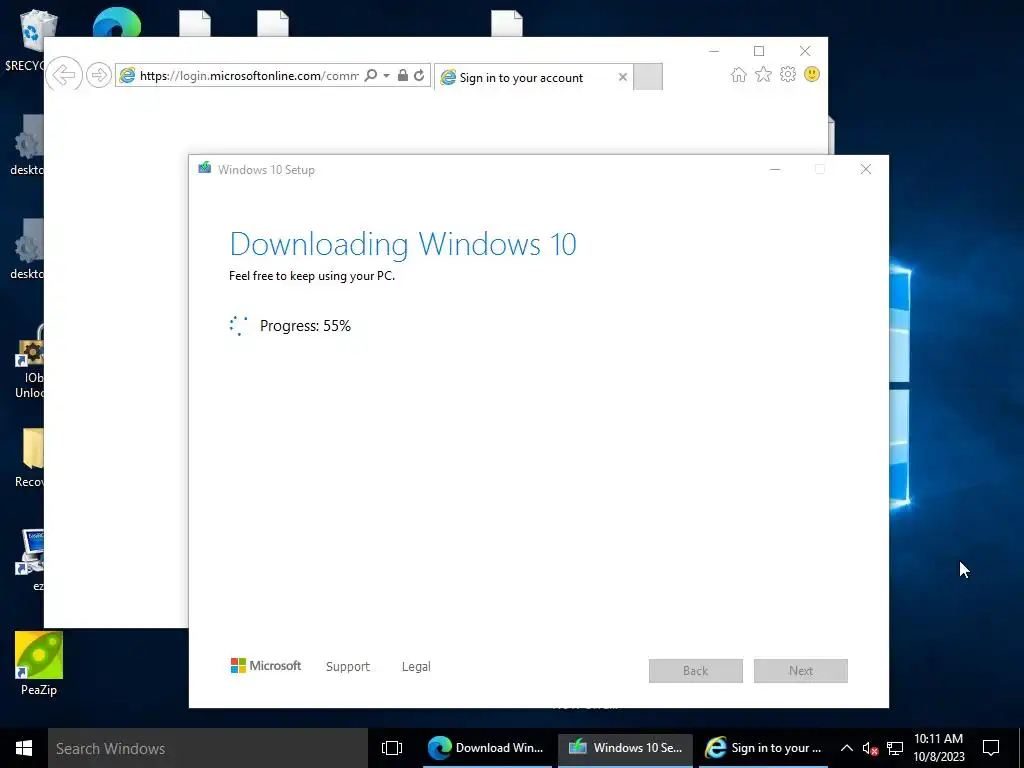Image resolution: width=1024 pixels, height=768 pixels.
Task: Select the PeaZip desktop shortcut
Action: click(x=39, y=664)
